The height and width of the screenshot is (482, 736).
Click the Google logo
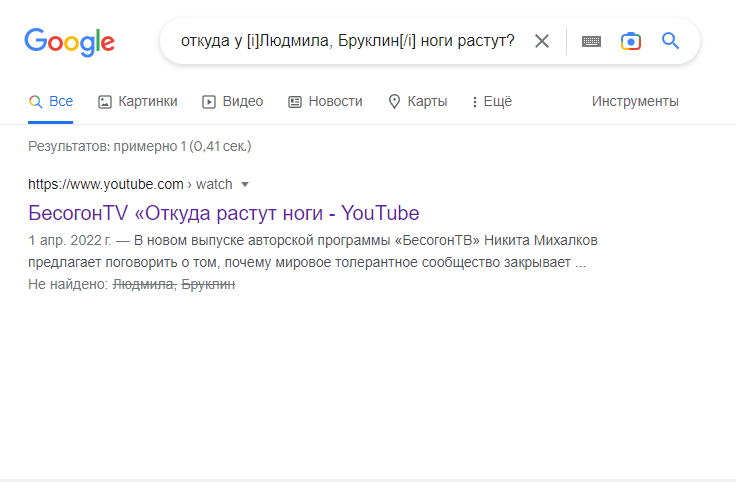[x=69, y=41]
